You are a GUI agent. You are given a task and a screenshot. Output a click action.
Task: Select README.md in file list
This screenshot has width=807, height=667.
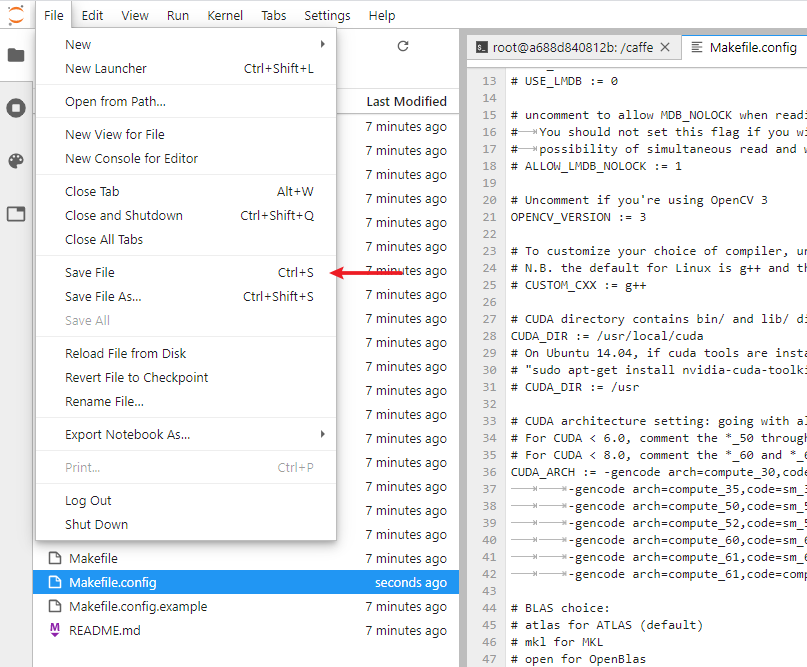point(246,630)
